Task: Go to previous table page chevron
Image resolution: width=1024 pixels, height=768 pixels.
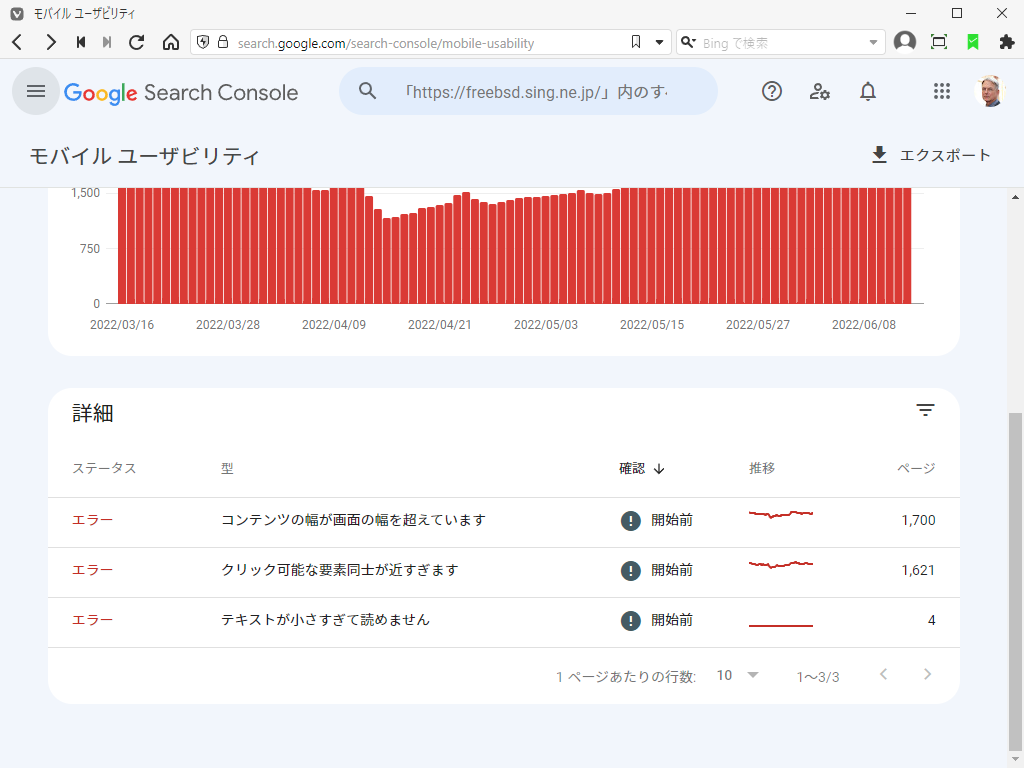Action: coord(883,675)
